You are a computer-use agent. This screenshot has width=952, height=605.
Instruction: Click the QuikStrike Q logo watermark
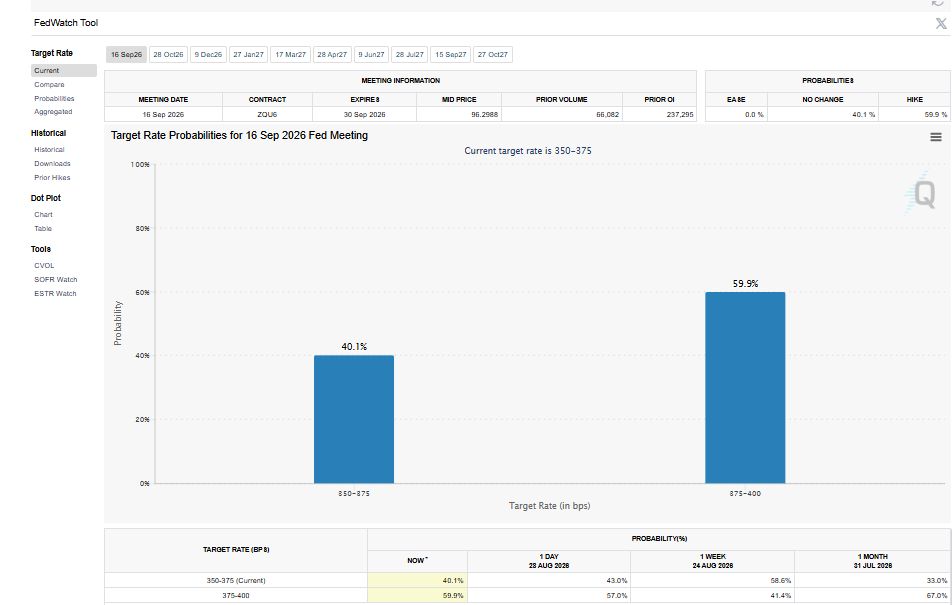[920, 193]
